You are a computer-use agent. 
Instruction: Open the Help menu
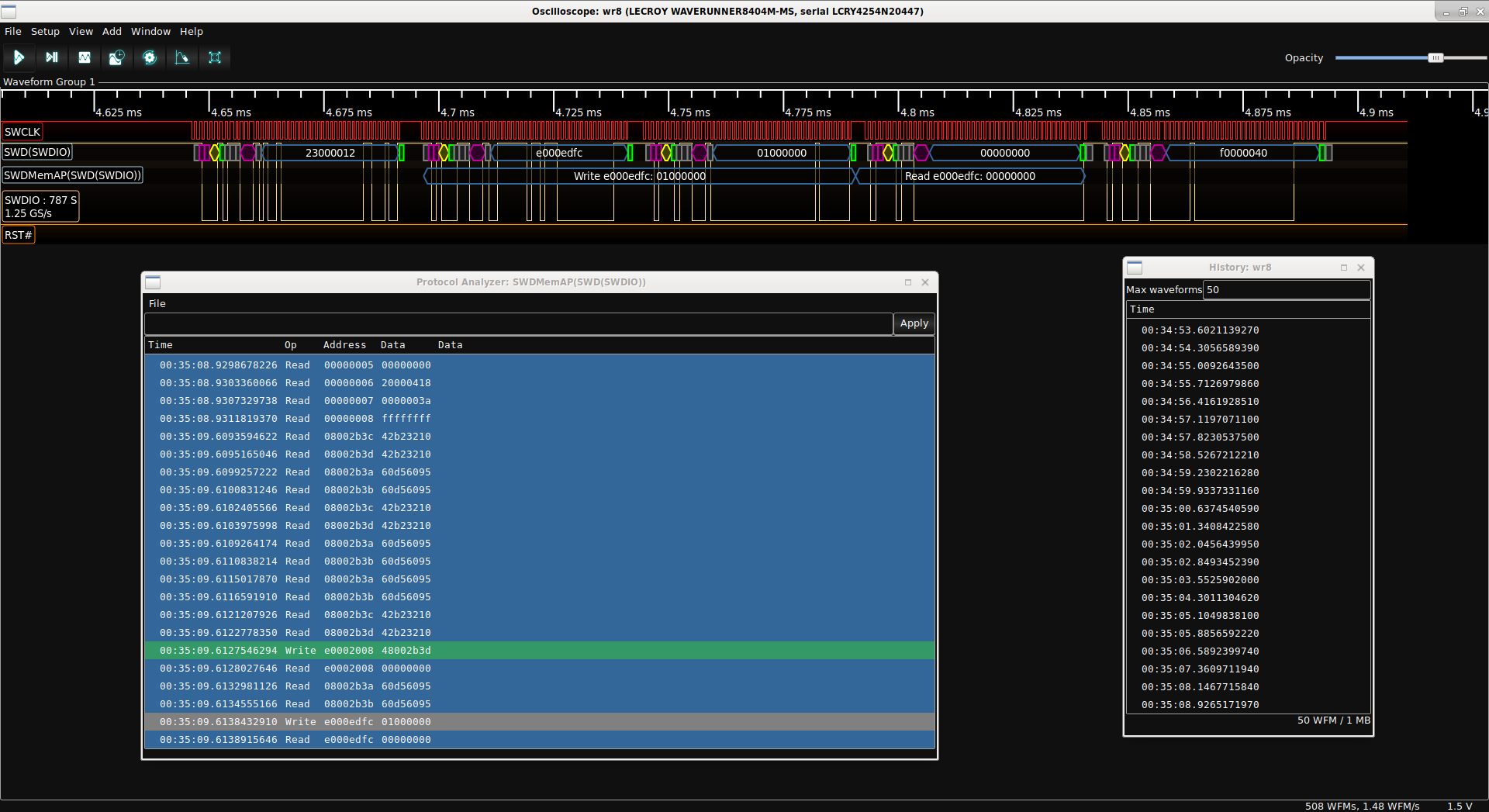tap(192, 32)
